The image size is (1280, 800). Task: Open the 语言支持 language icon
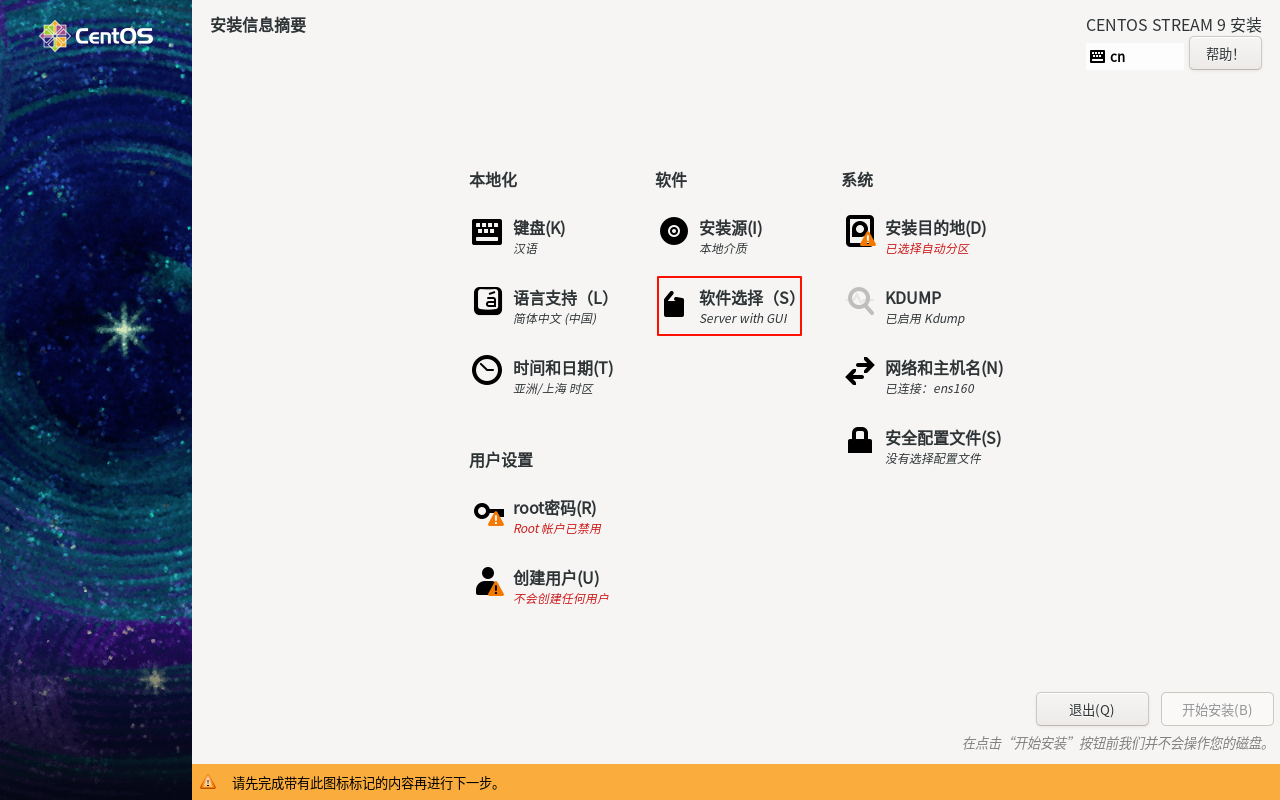(x=487, y=301)
